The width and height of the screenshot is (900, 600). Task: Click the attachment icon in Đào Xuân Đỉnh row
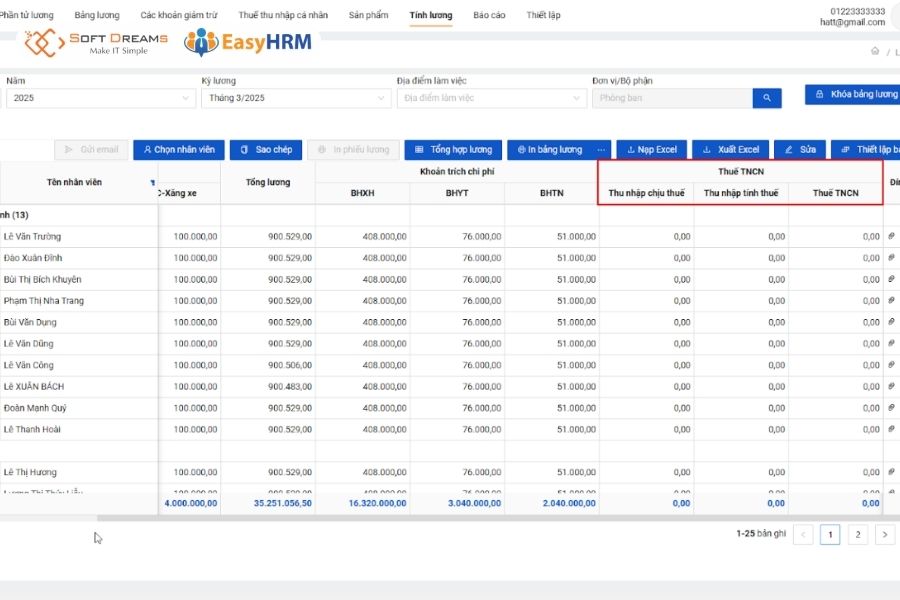point(891,257)
